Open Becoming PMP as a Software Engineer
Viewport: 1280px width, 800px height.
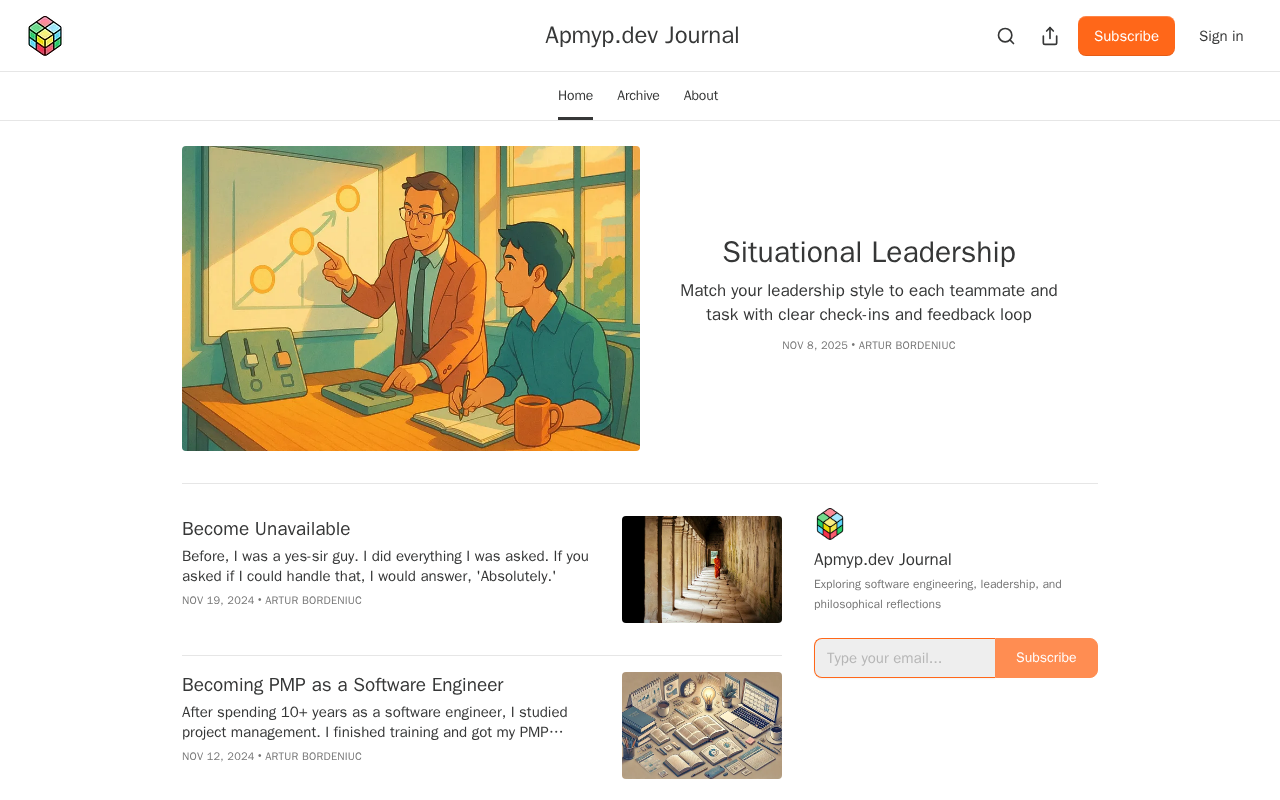342,685
